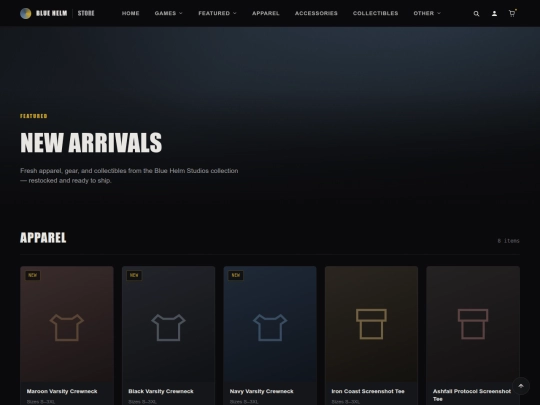
Task: Click the Navy Varsity Crewneck title
Action: point(262,391)
